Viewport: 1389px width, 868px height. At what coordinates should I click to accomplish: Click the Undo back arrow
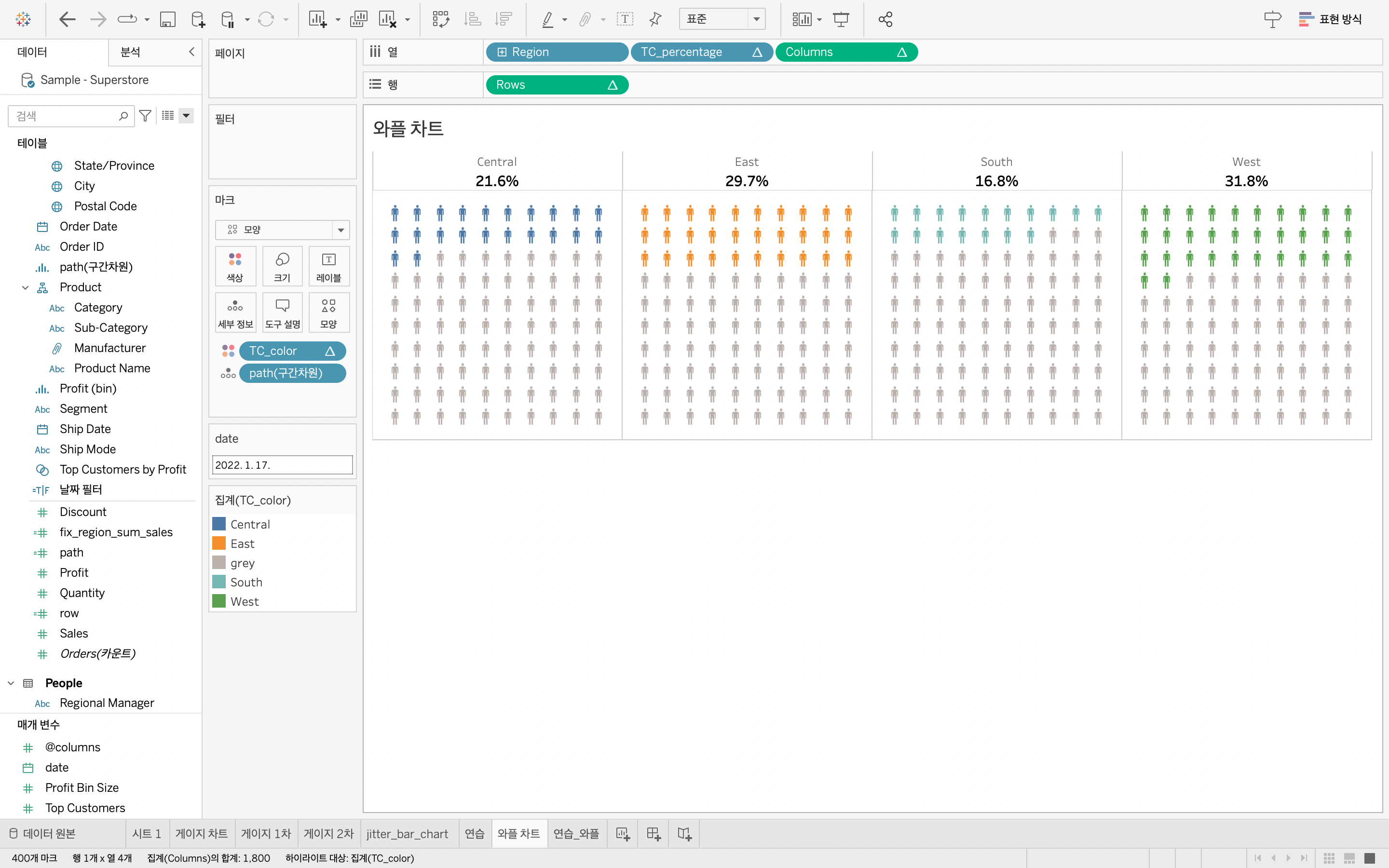coord(68,19)
